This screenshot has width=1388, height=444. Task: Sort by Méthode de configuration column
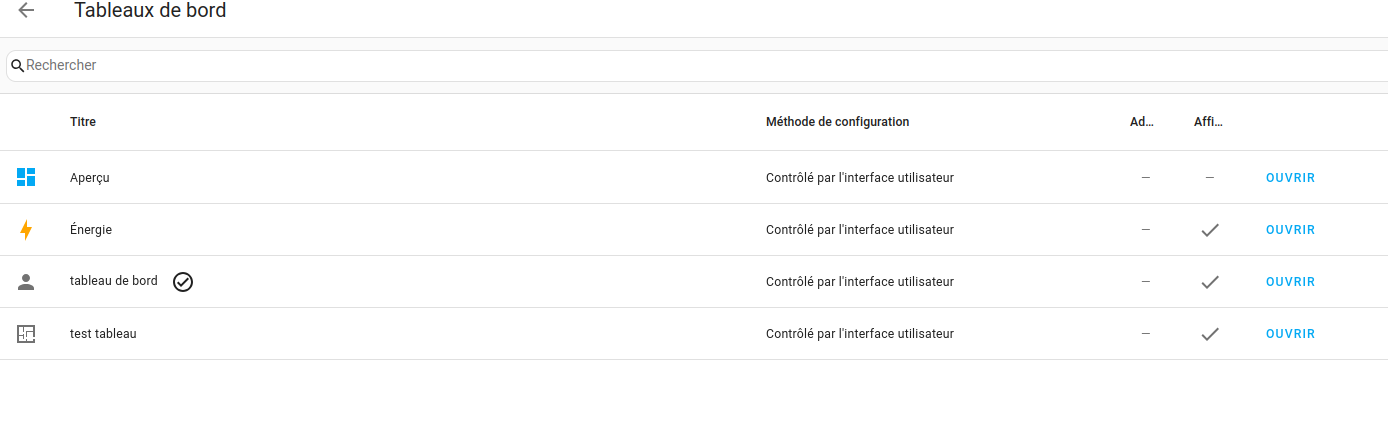click(x=837, y=122)
